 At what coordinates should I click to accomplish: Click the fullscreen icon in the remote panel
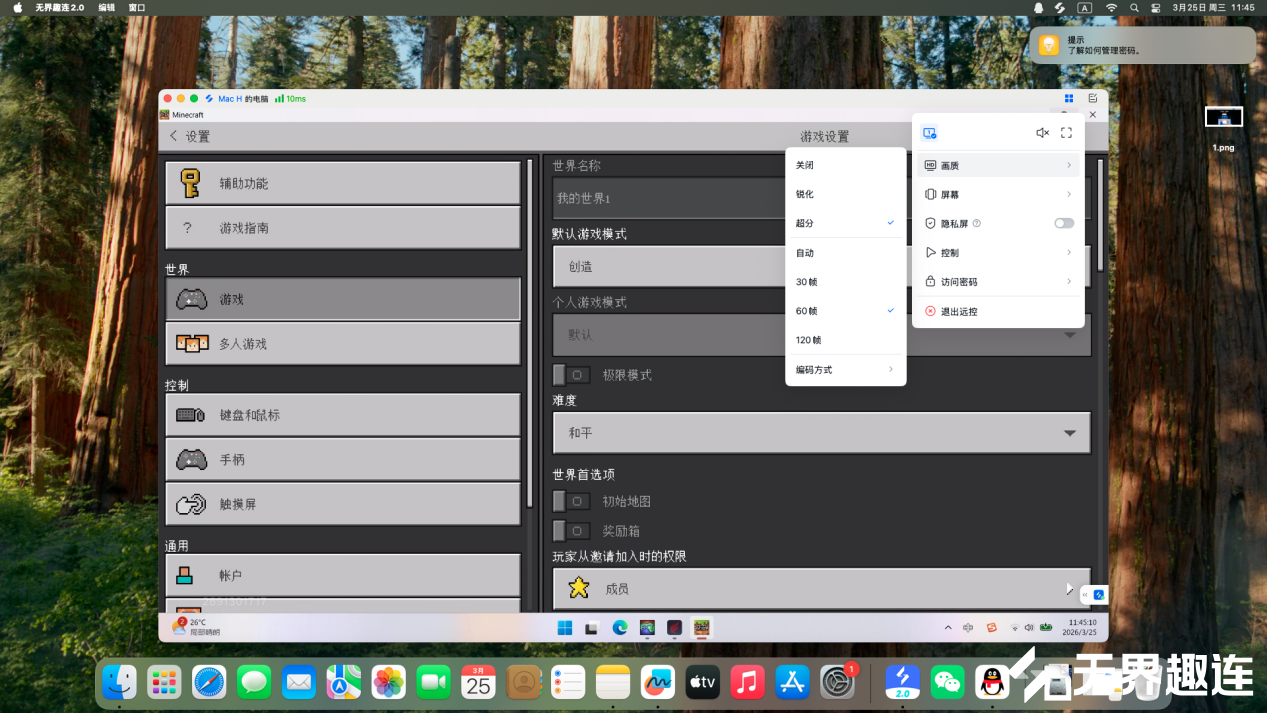(1066, 133)
